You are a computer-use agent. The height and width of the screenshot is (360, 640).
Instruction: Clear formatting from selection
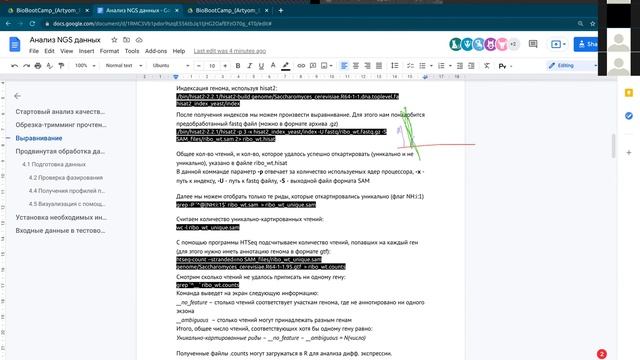(487, 66)
